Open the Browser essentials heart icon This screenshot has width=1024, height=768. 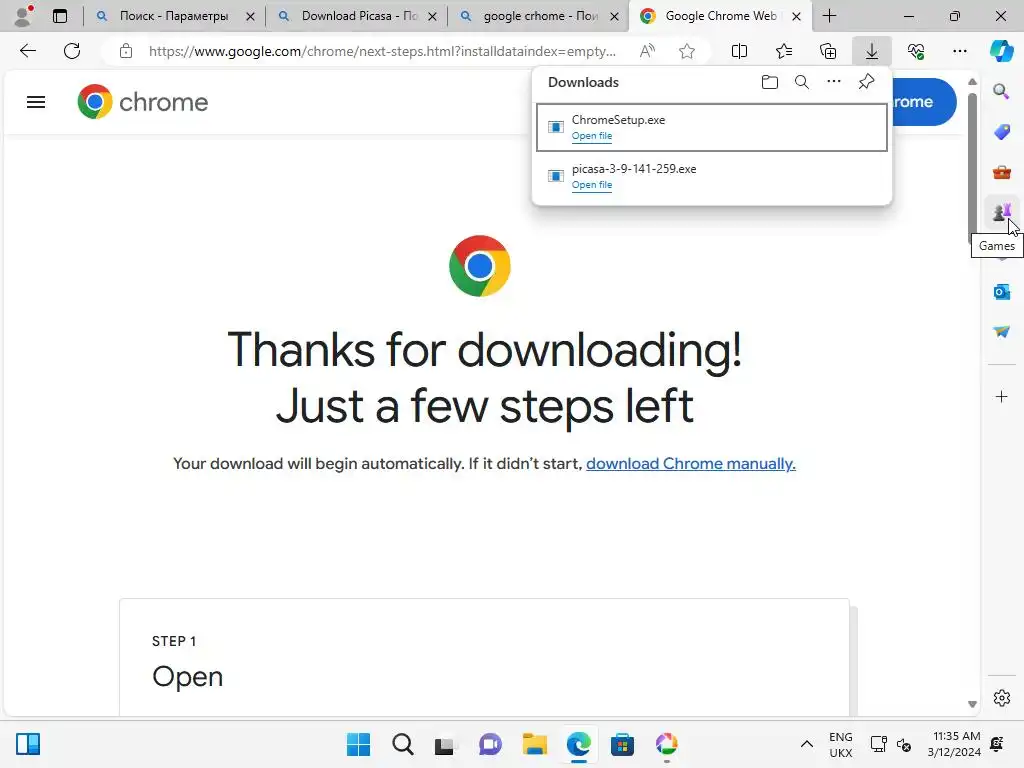click(x=916, y=51)
